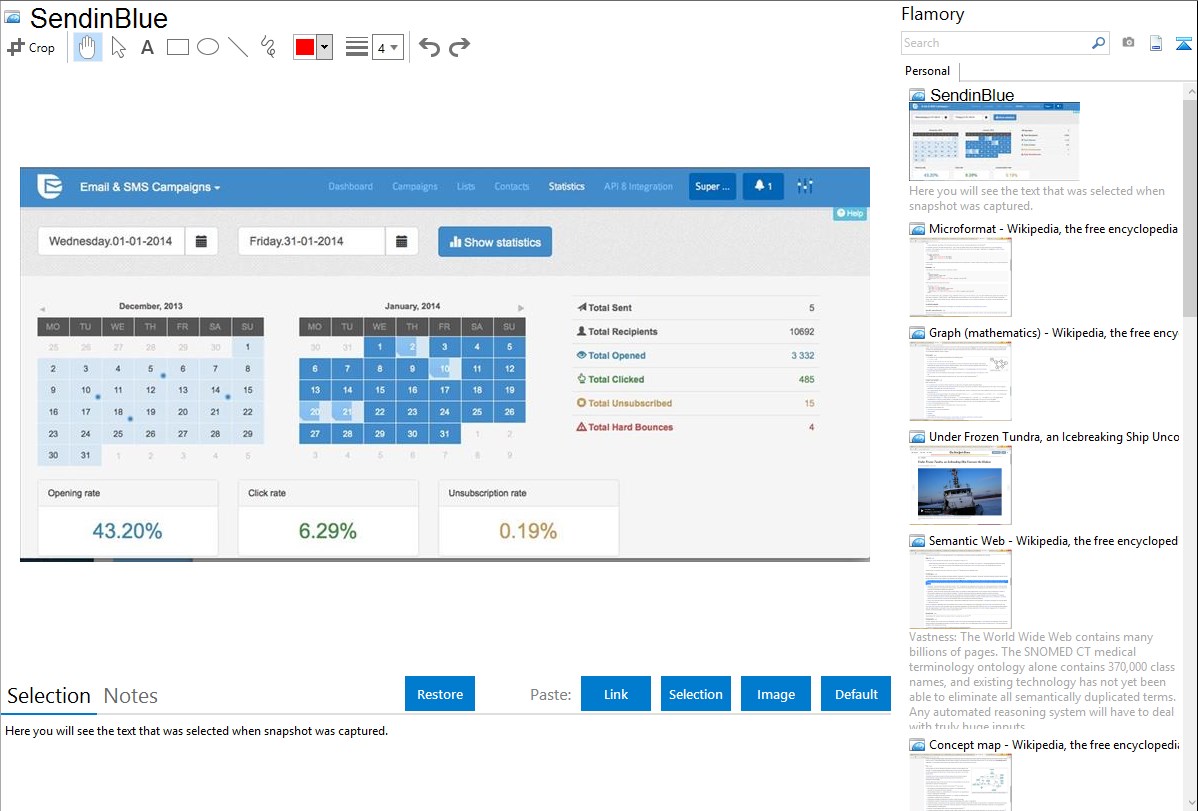
Task: Open the start date calendar icon
Action: [x=202, y=242]
